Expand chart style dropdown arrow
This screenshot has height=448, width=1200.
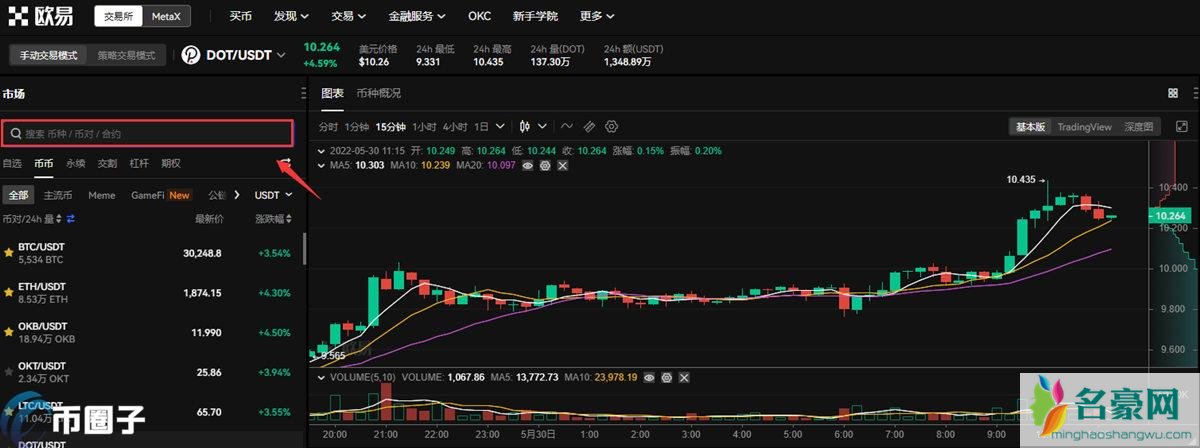tap(542, 127)
